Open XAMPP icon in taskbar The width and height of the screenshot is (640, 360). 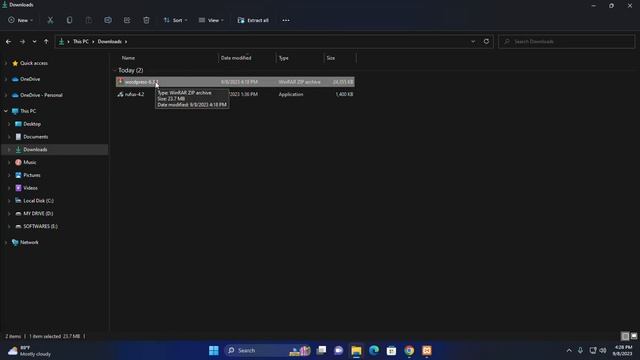point(427,351)
